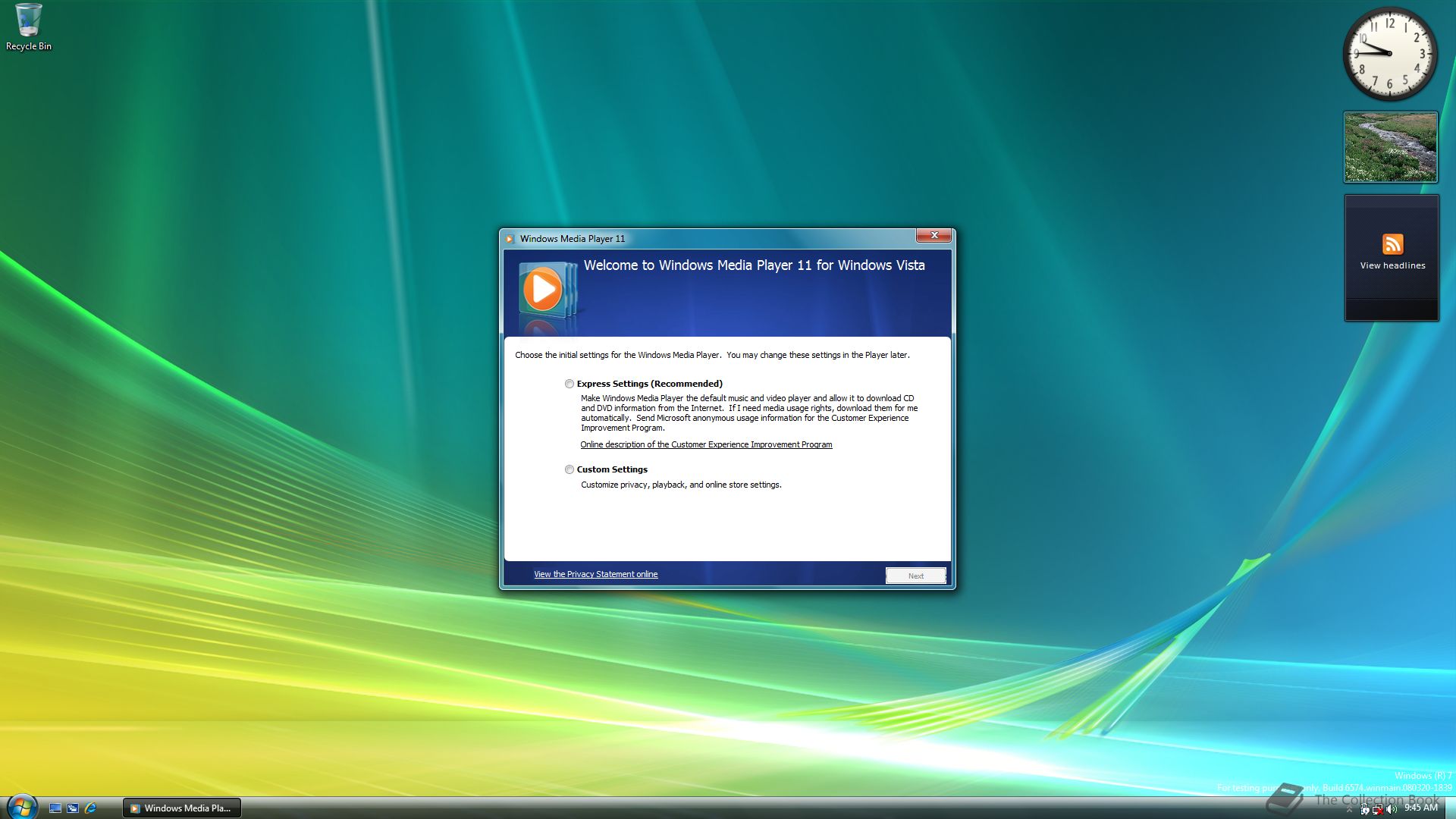Click View headlines in the feed gadget
The image size is (1456, 819).
1392,265
